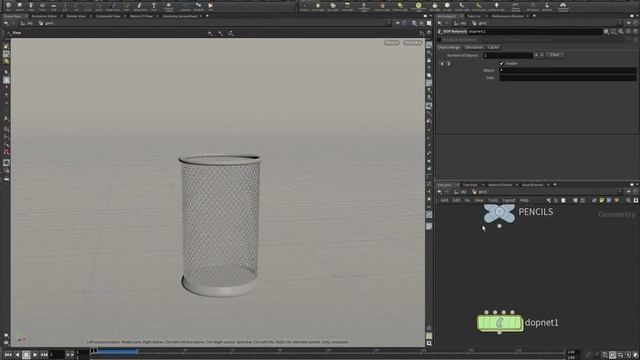Switch to Render View tab
640x360 pixels.
76,16
